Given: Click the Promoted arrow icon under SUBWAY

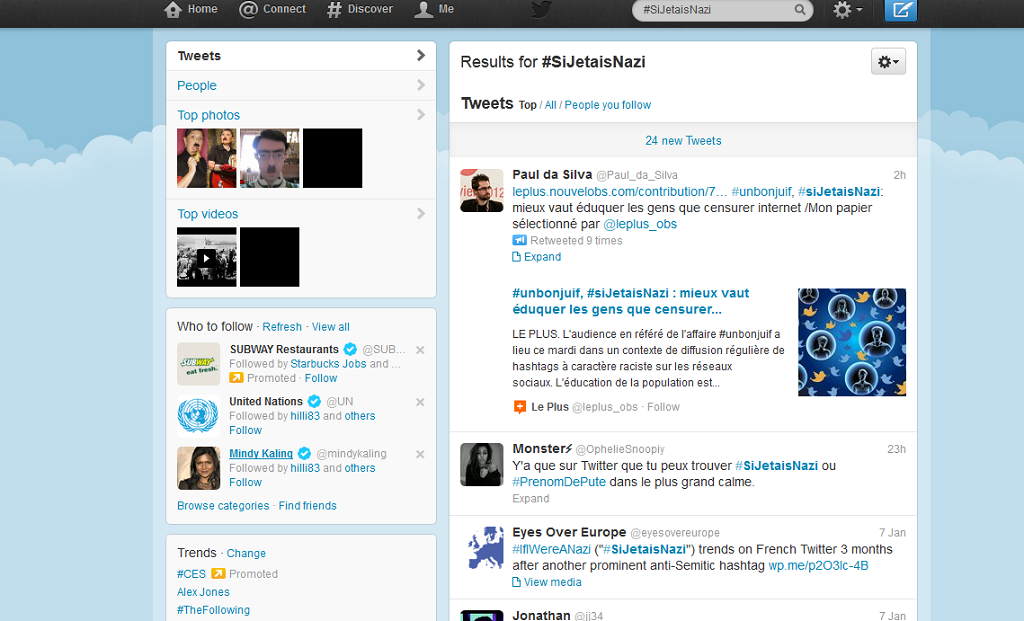Looking at the screenshot, I should [x=236, y=378].
